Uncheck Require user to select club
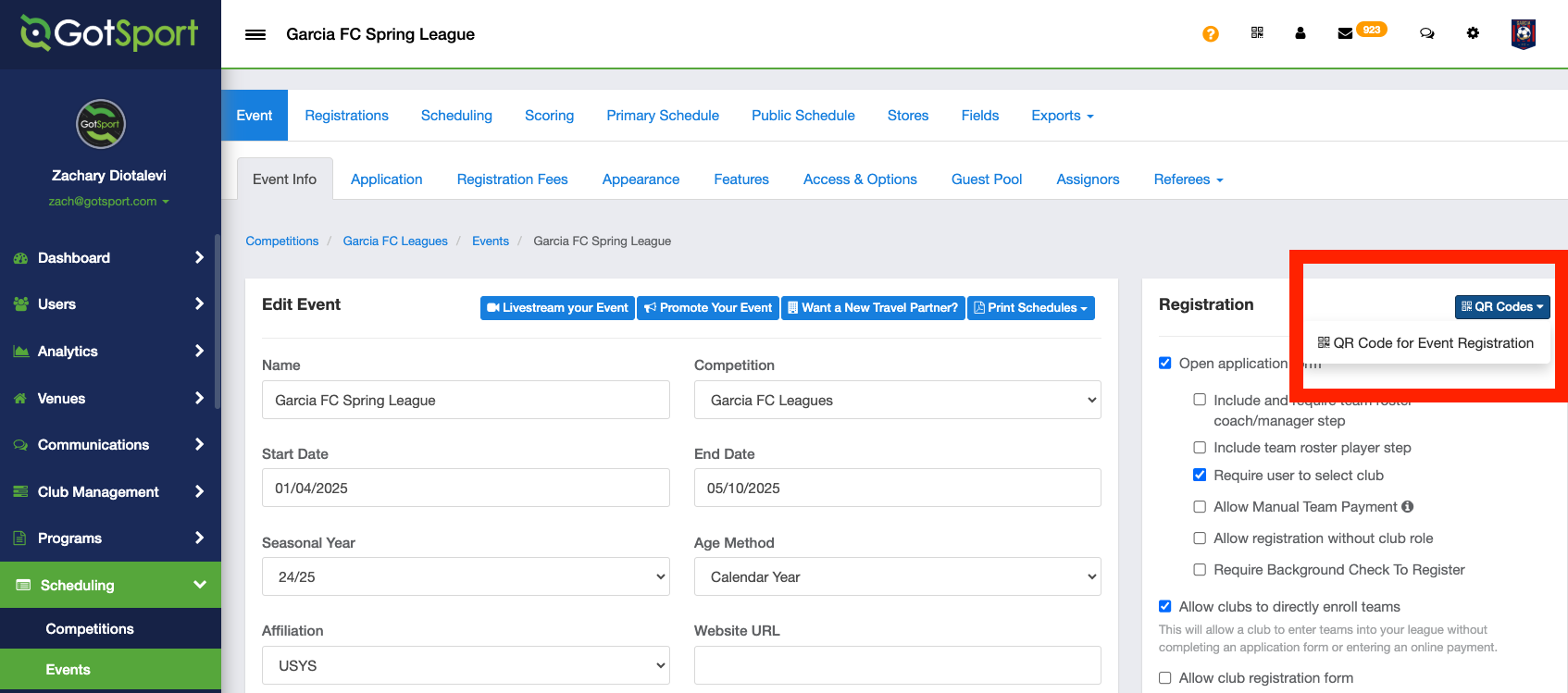1568x693 pixels. pyautogui.click(x=1200, y=476)
